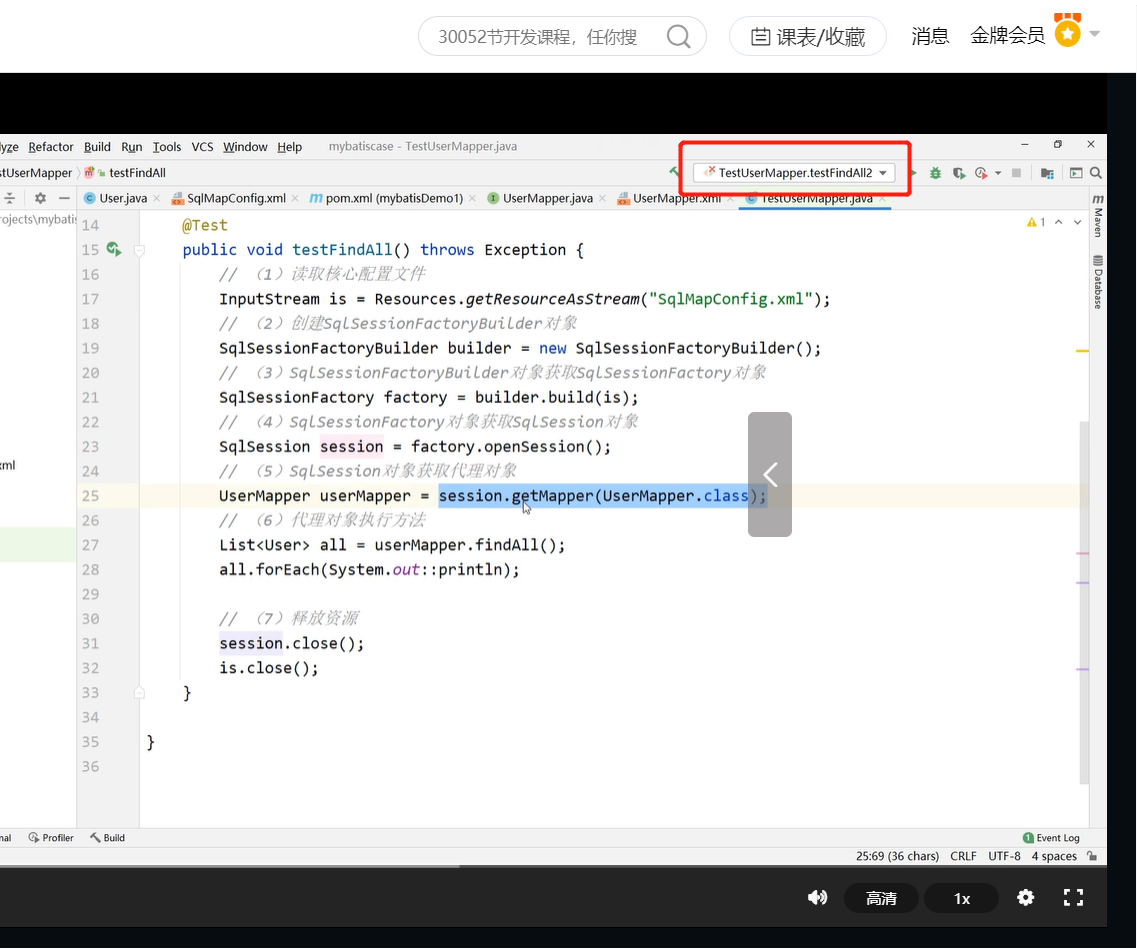Click fold end marker at line 33

tap(139, 693)
